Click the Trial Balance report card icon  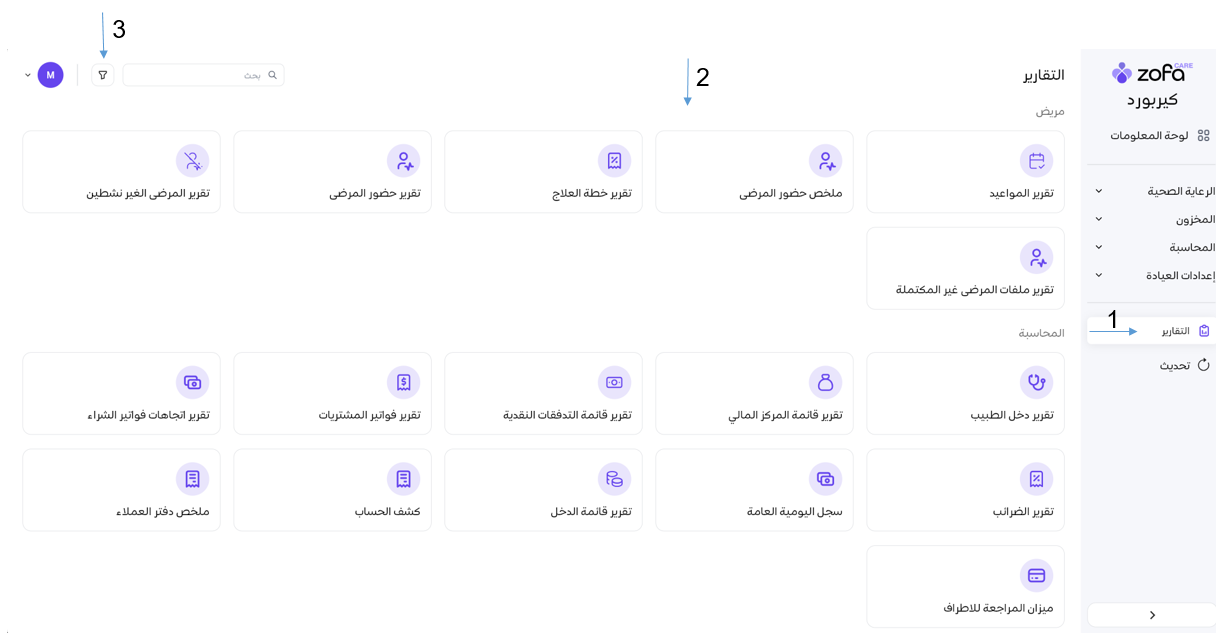coord(1037,575)
